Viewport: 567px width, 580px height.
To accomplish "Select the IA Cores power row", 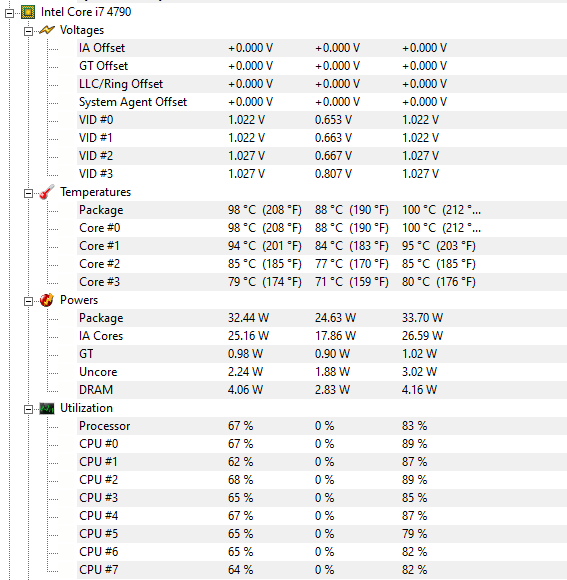I will pos(322,336).
